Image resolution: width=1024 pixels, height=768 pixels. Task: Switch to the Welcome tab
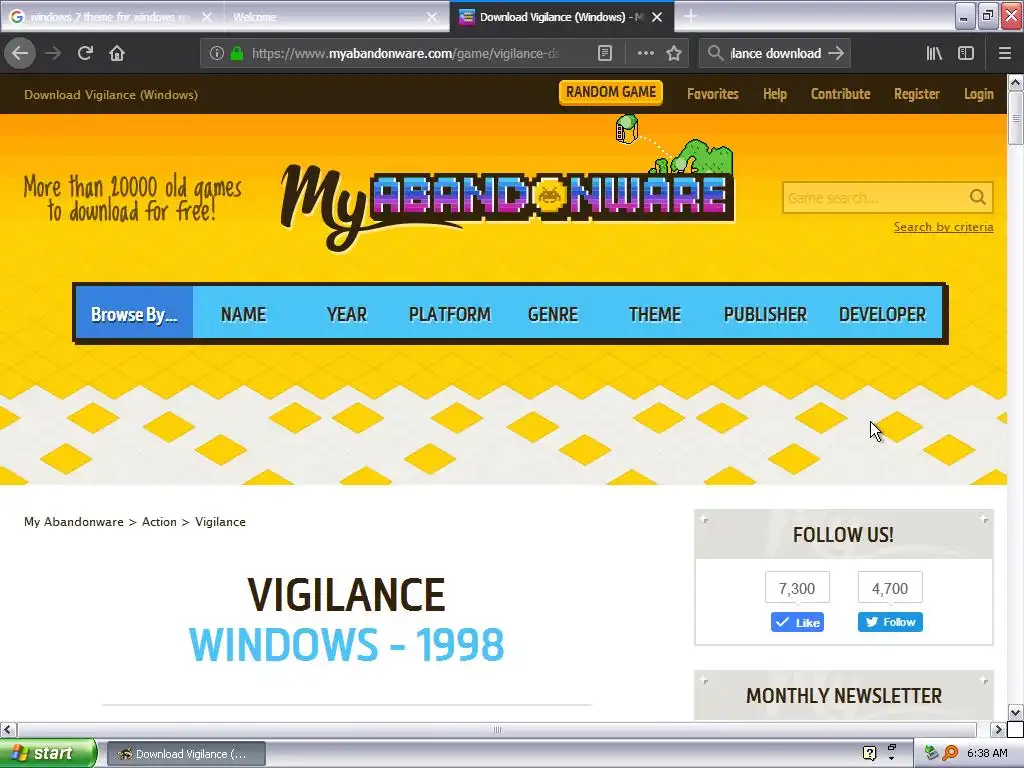(336, 17)
